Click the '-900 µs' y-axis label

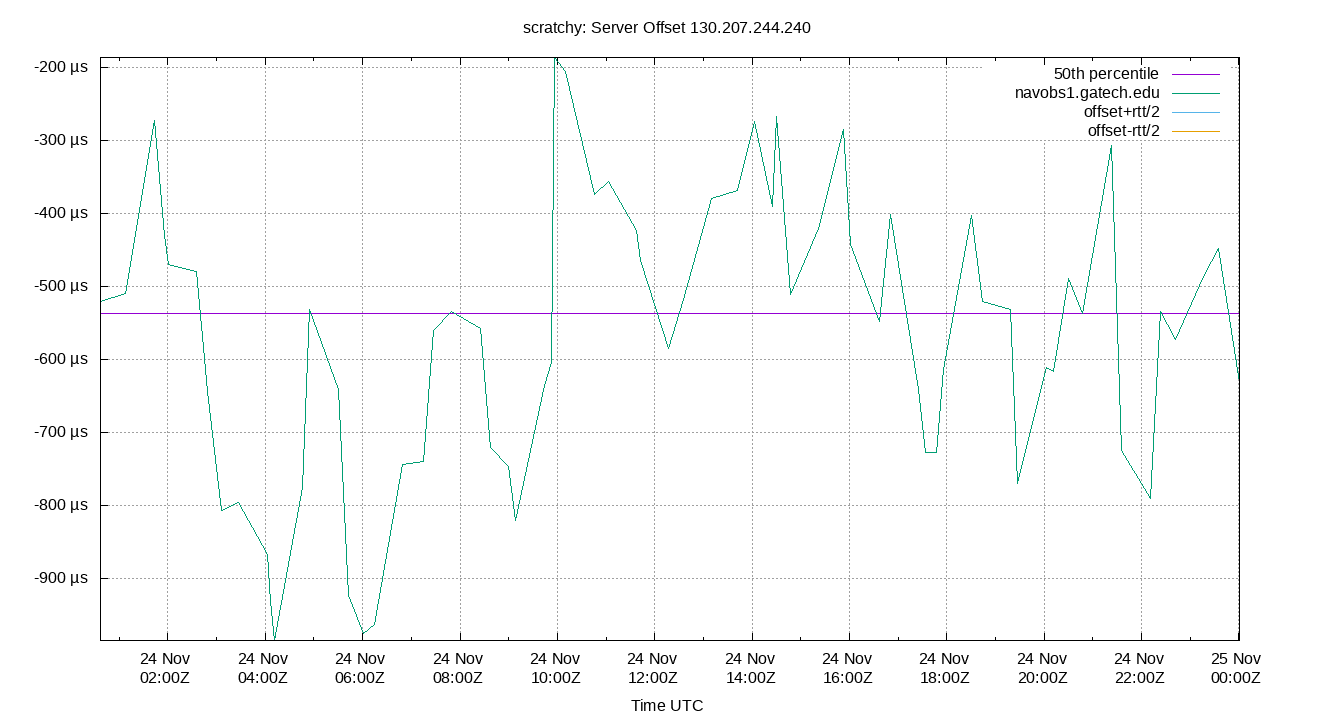point(61,578)
